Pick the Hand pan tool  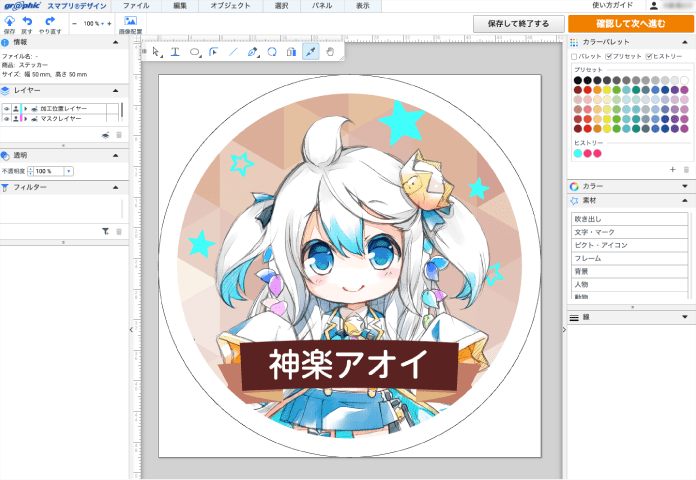point(329,51)
